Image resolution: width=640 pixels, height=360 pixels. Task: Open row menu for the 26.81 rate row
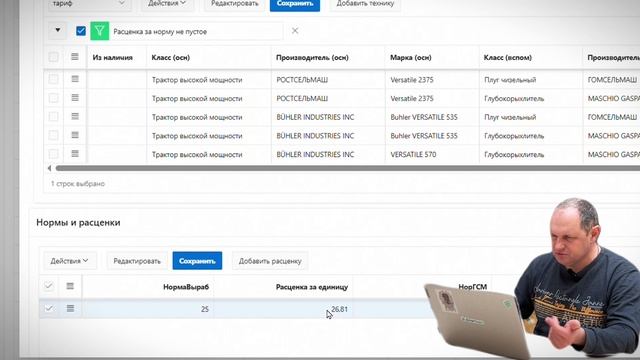pos(70,309)
